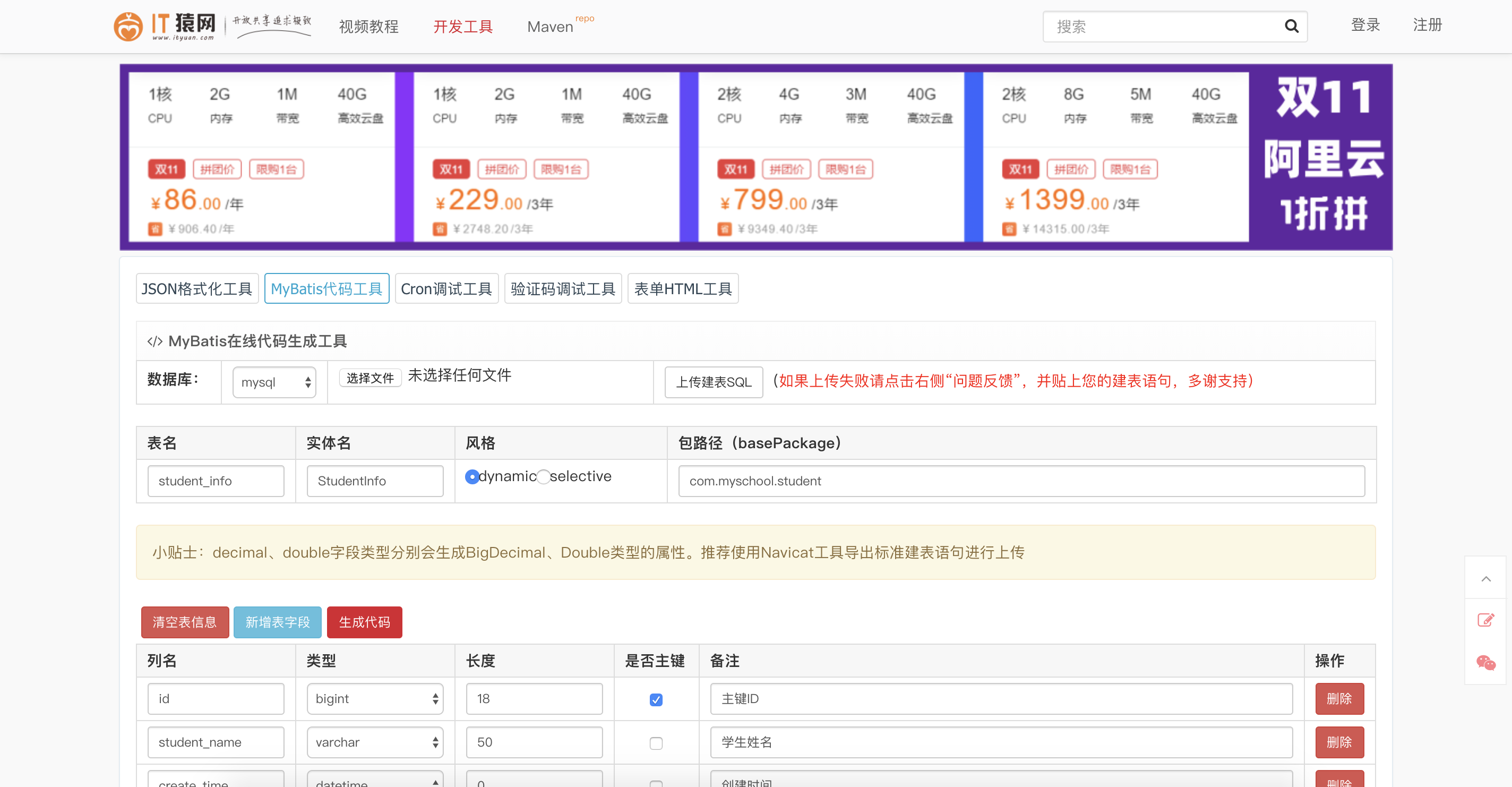Click the student_info table name input field
This screenshot has height=787, width=1512.
[x=216, y=481]
